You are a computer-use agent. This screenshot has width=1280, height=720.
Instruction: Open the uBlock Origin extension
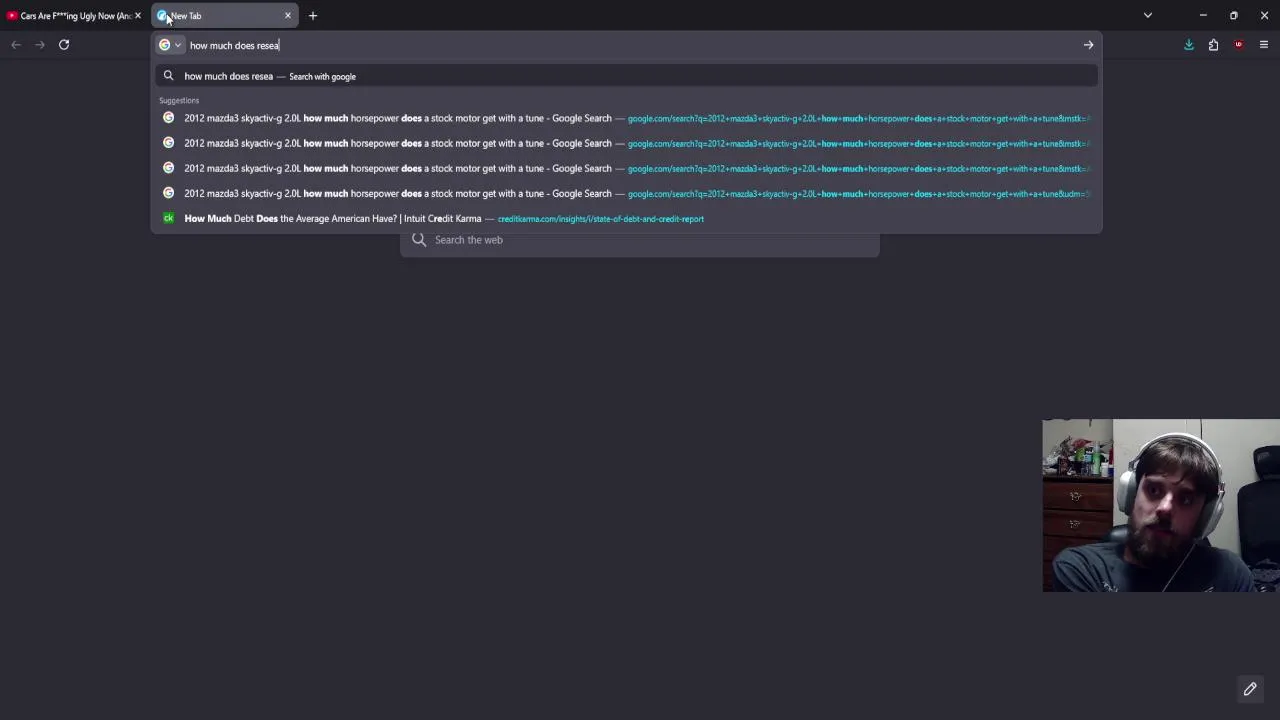1239,45
